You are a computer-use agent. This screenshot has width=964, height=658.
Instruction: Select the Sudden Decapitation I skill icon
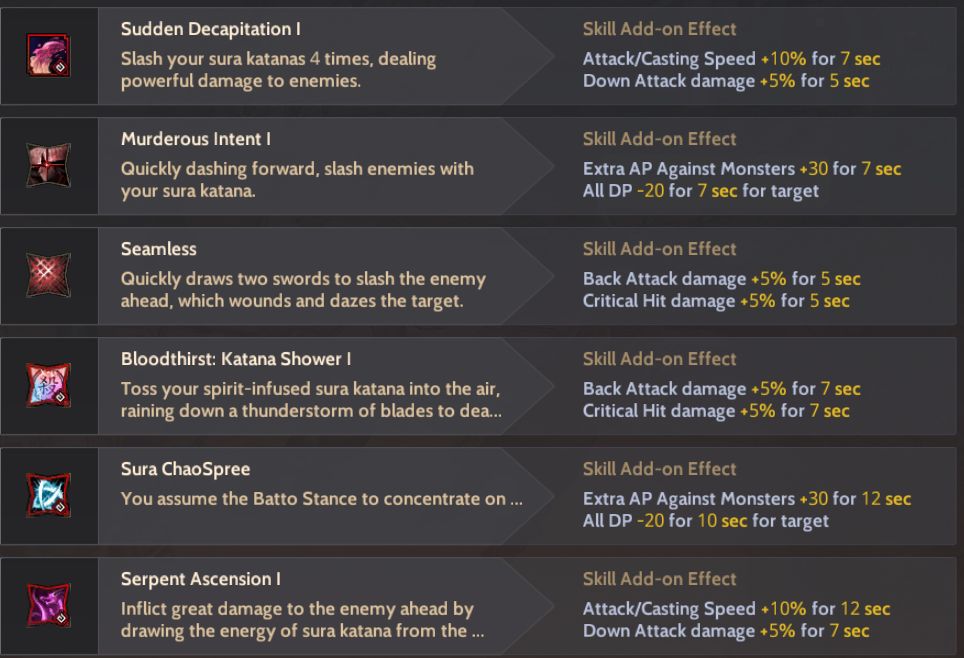(48, 56)
